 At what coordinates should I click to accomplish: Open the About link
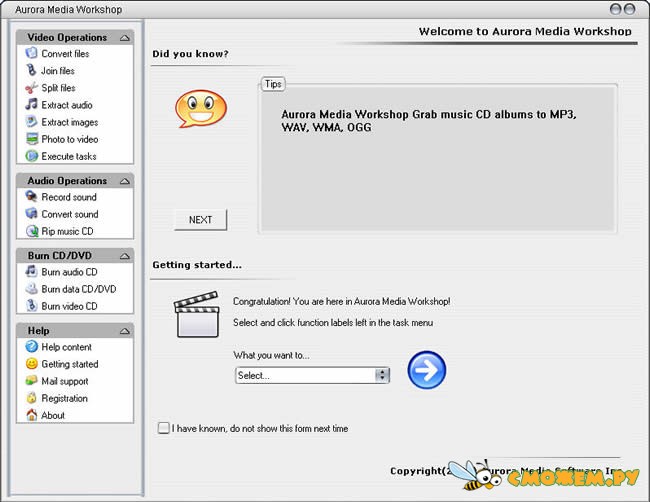point(53,415)
